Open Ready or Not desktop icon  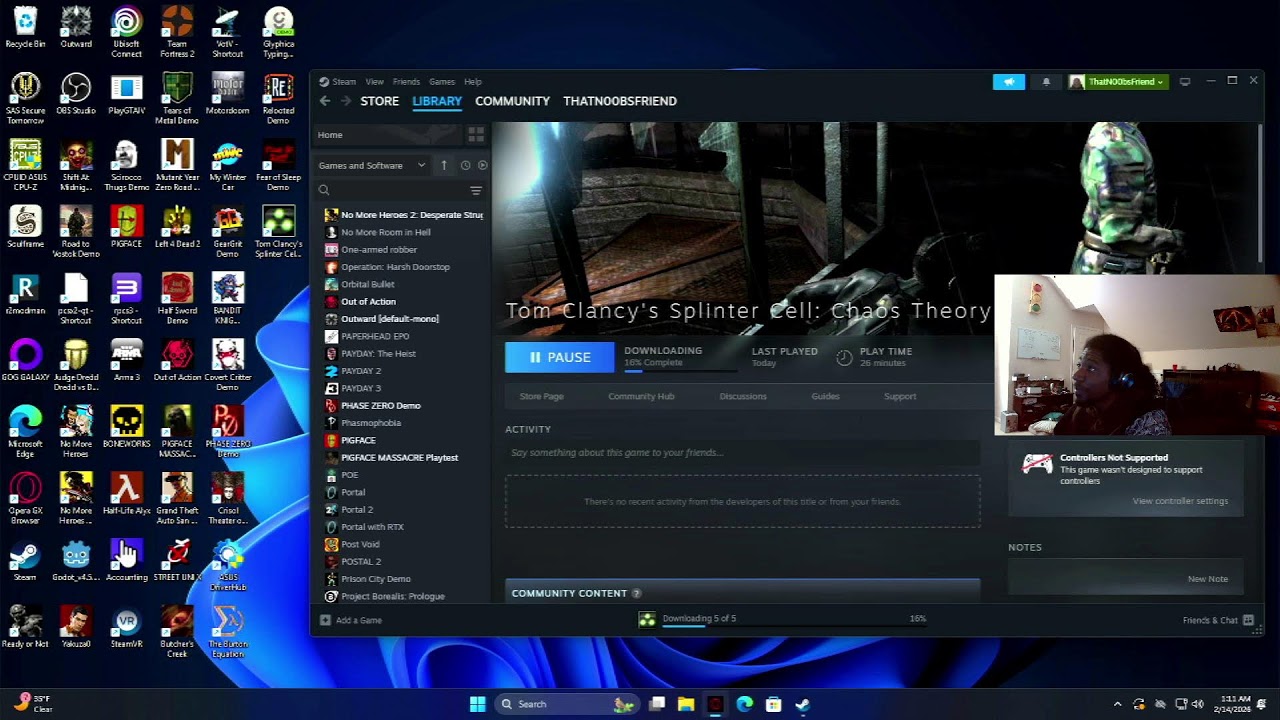point(25,628)
